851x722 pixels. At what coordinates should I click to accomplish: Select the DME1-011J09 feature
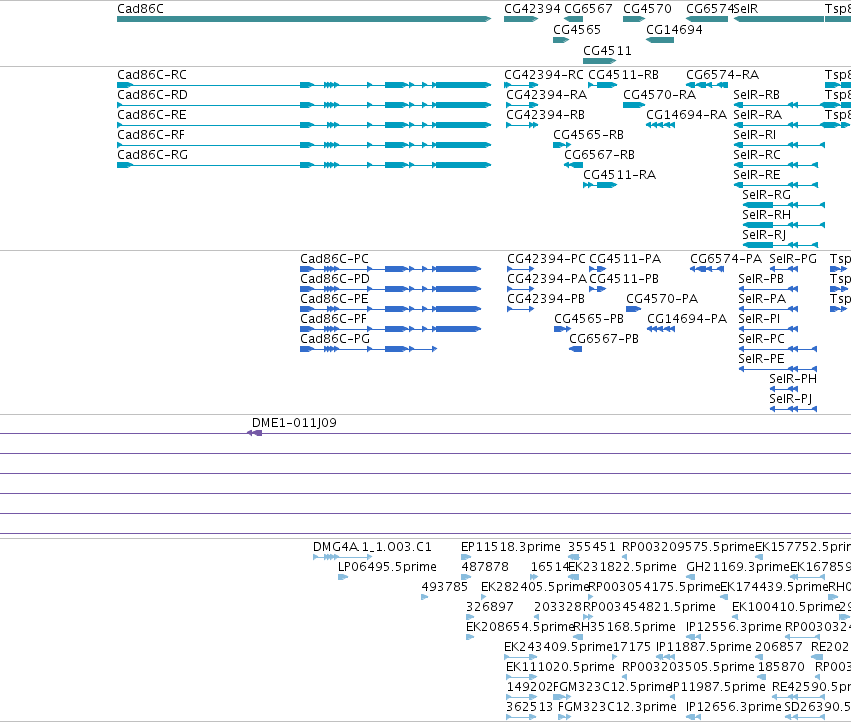pos(255,433)
